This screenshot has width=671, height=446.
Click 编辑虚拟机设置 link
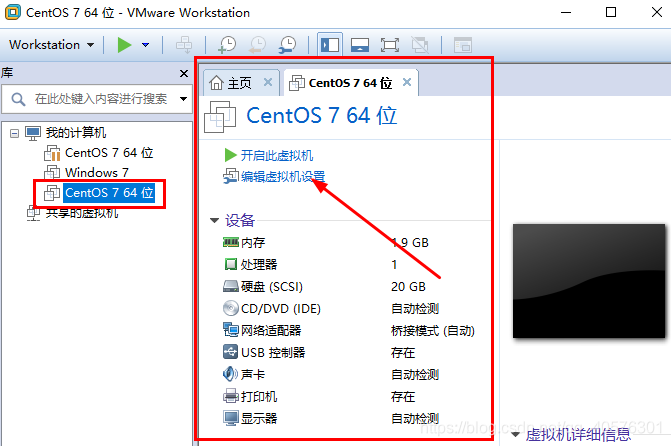tap(282, 176)
